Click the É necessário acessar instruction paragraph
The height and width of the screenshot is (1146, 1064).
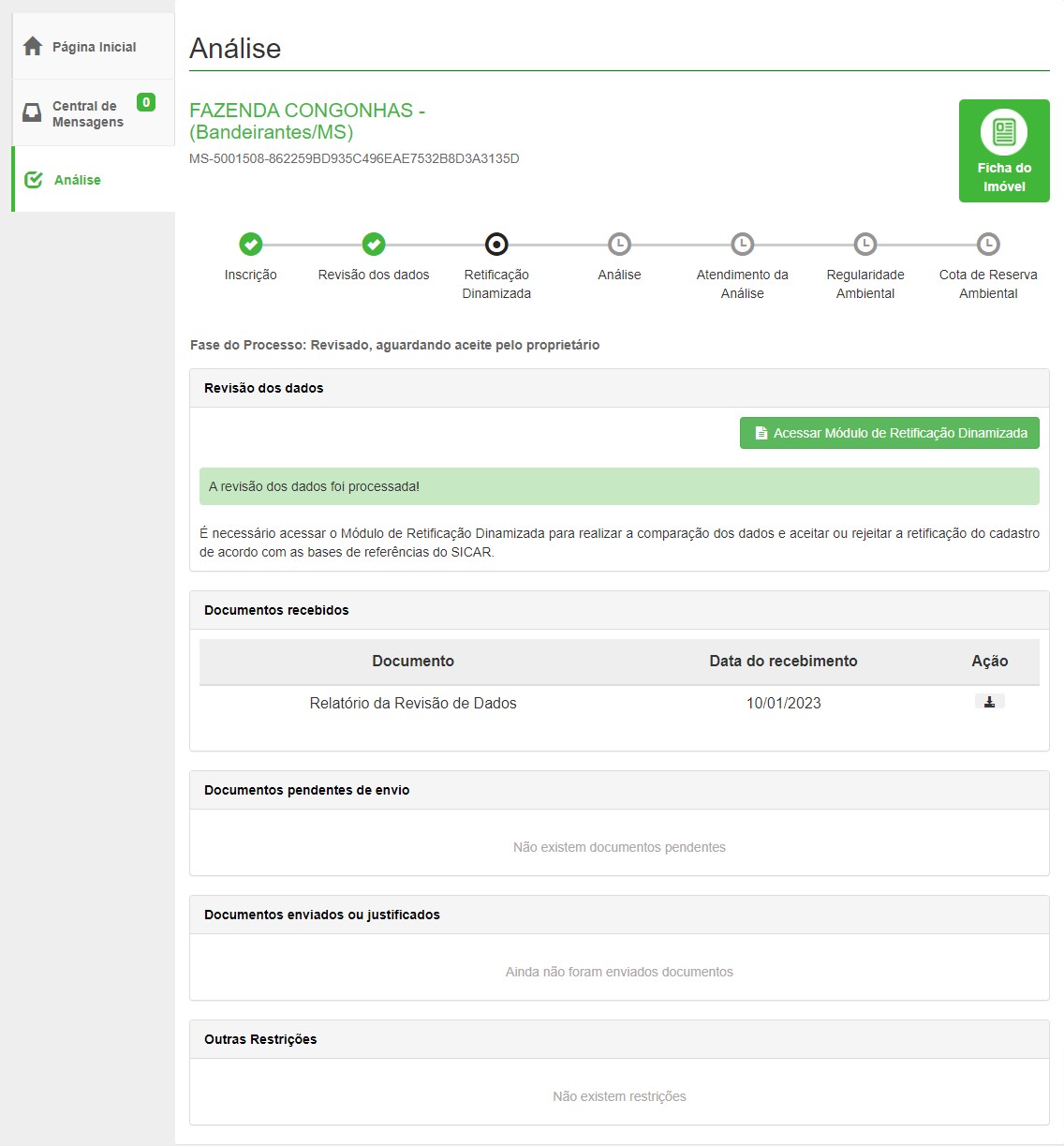pos(619,543)
